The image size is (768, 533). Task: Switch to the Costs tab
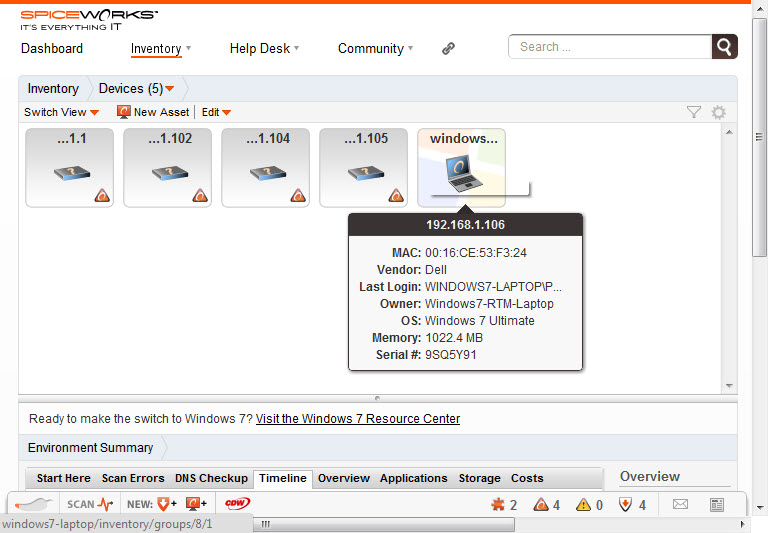click(527, 478)
